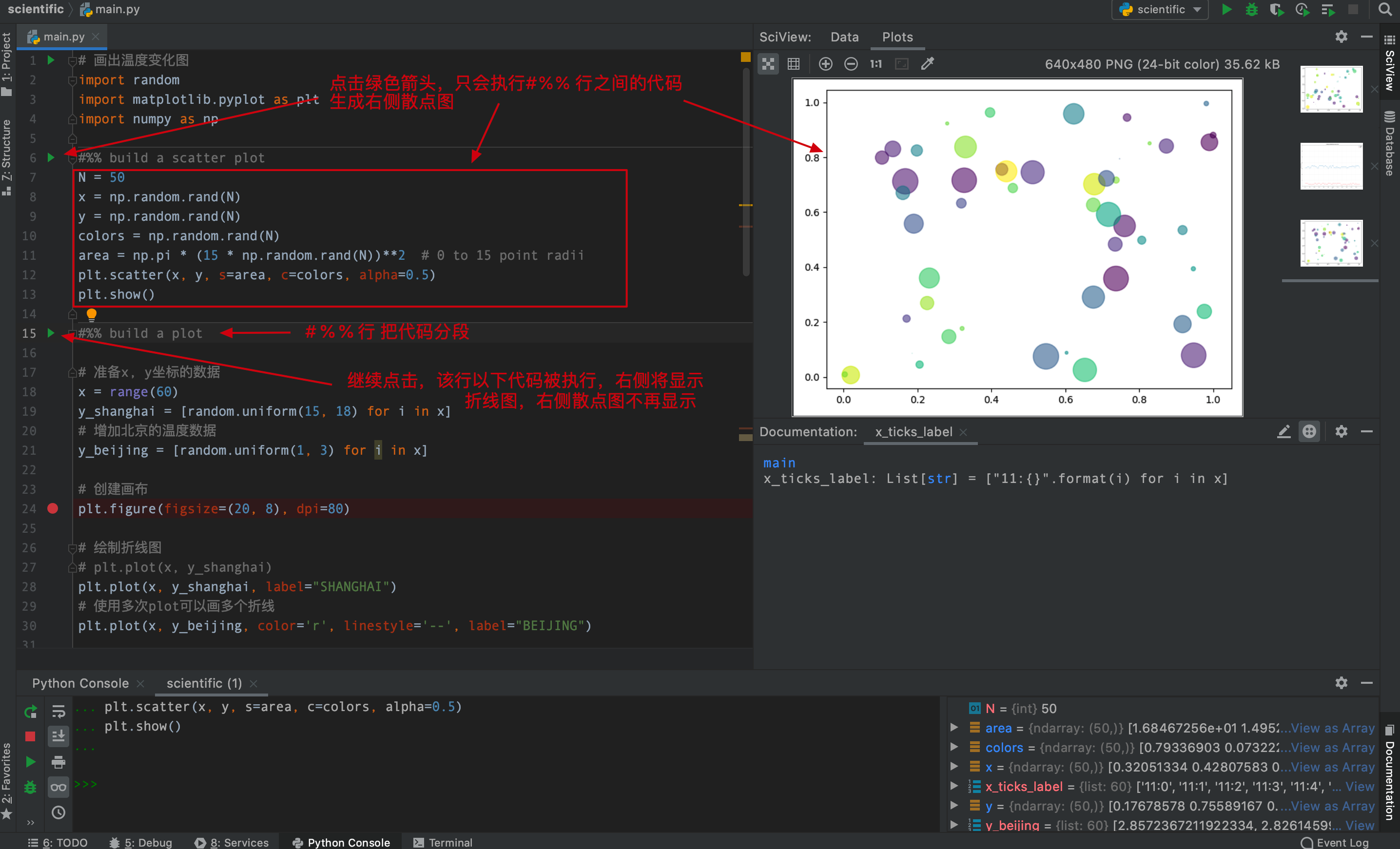Image resolution: width=1400 pixels, height=849 pixels.
Task: Collapse code fold at line 15 cell
Action: click(x=72, y=334)
